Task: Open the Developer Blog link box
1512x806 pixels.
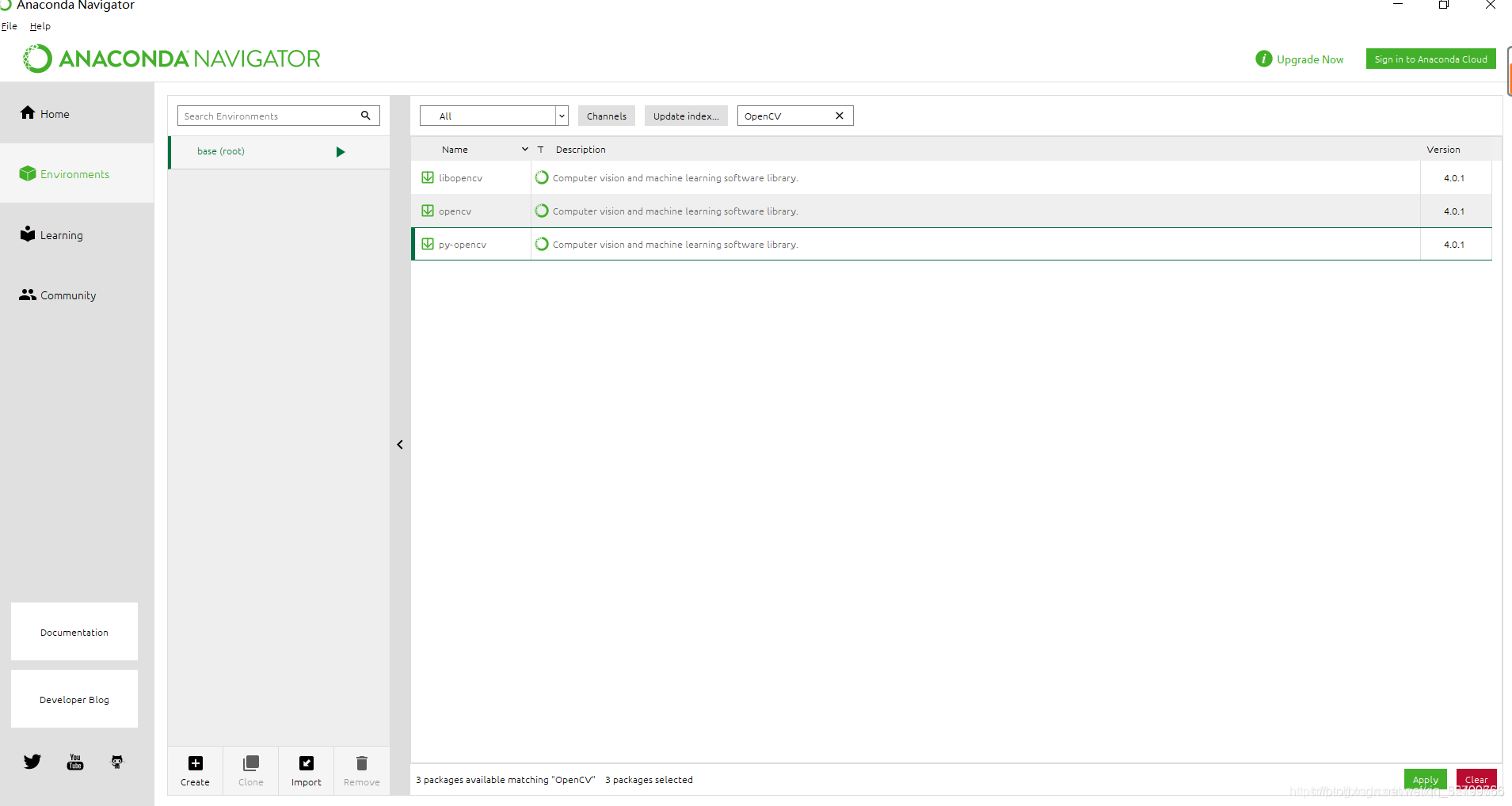Action: click(74, 699)
